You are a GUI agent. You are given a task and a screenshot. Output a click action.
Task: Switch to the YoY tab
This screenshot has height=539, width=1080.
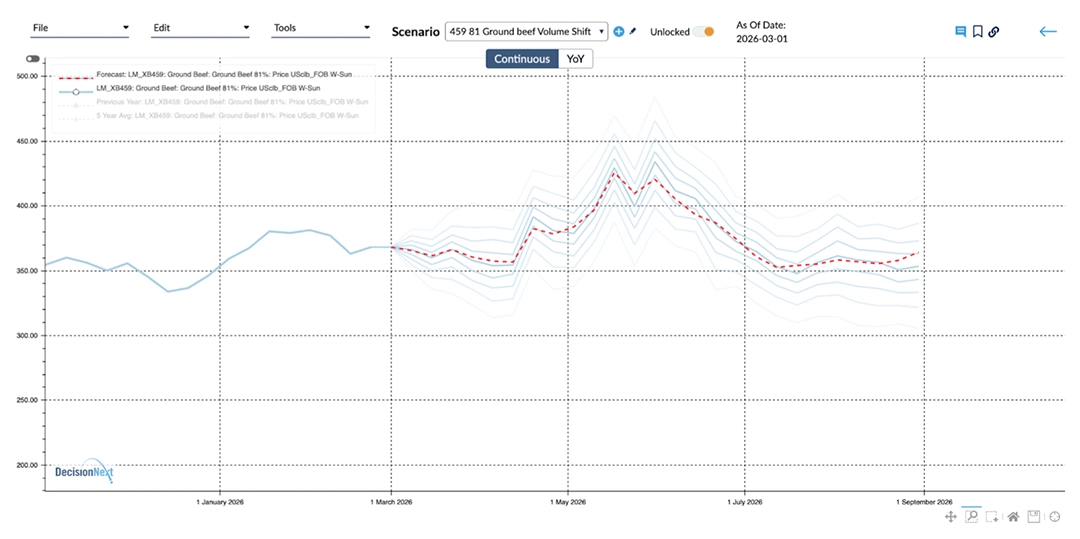575,59
